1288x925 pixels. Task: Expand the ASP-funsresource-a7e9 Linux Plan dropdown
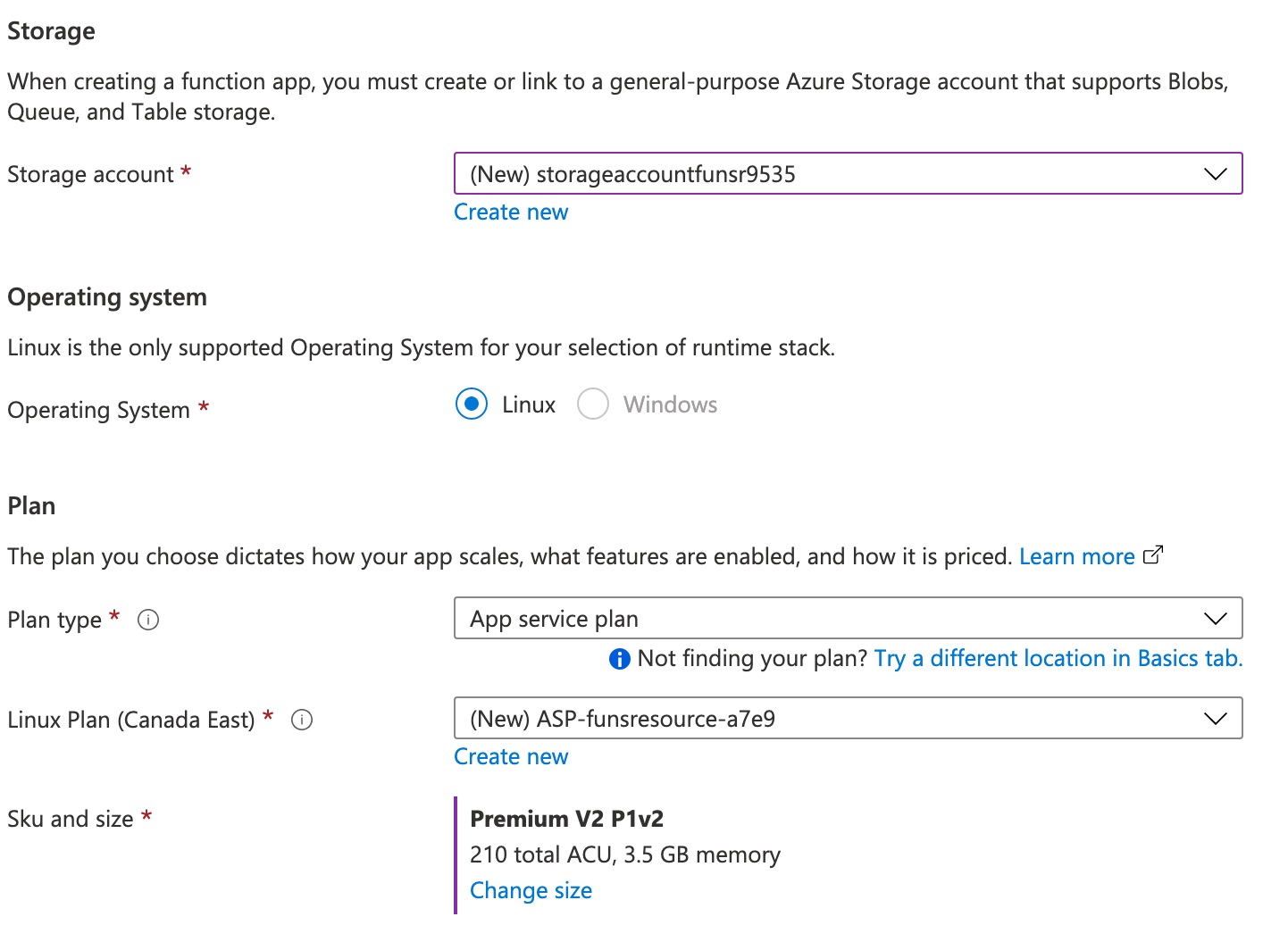pos(849,719)
